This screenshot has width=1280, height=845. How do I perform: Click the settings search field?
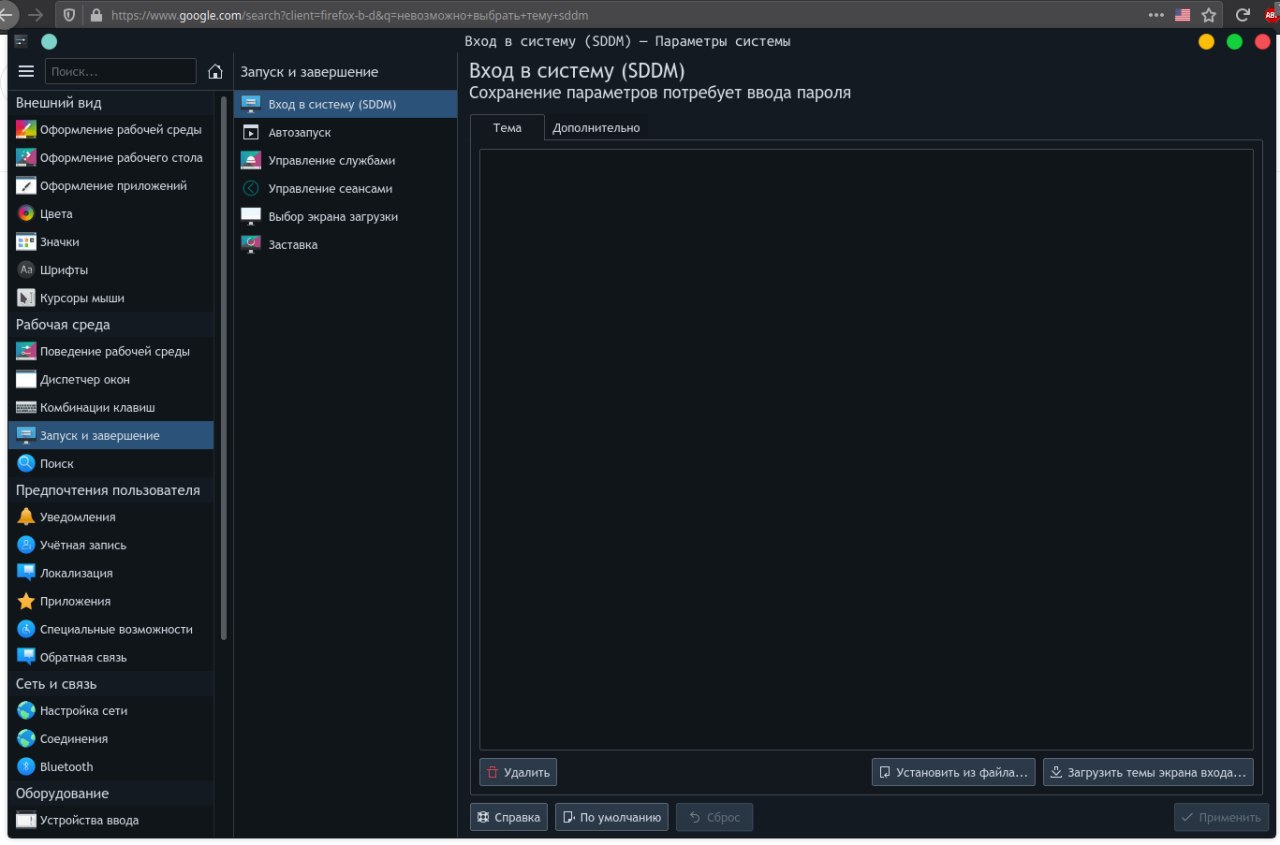121,71
